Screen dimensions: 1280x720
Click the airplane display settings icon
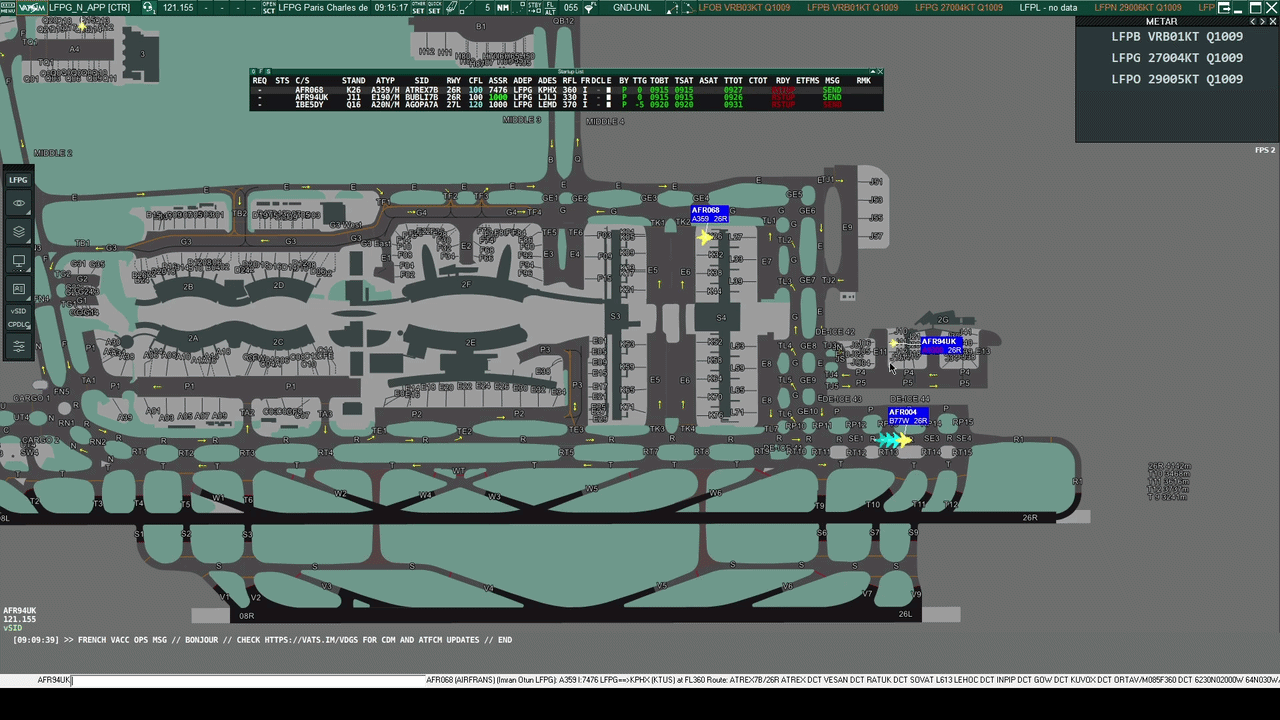click(x=451, y=7)
